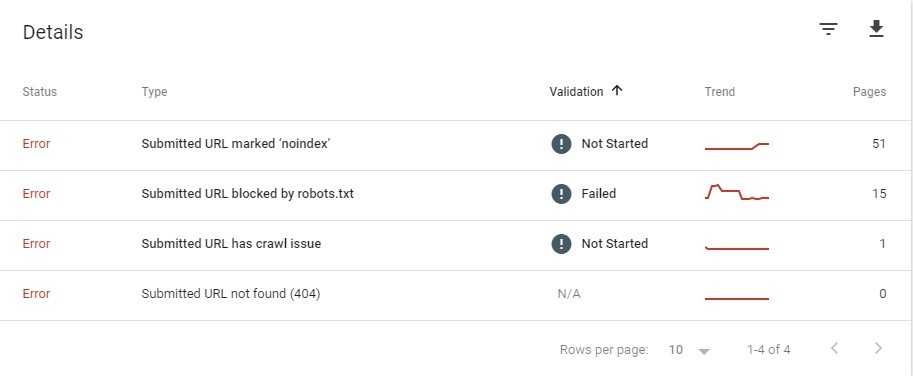Sort by the Validation column header
The height and width of the screenshot is (376, 913).
click(x=576, y=91)
